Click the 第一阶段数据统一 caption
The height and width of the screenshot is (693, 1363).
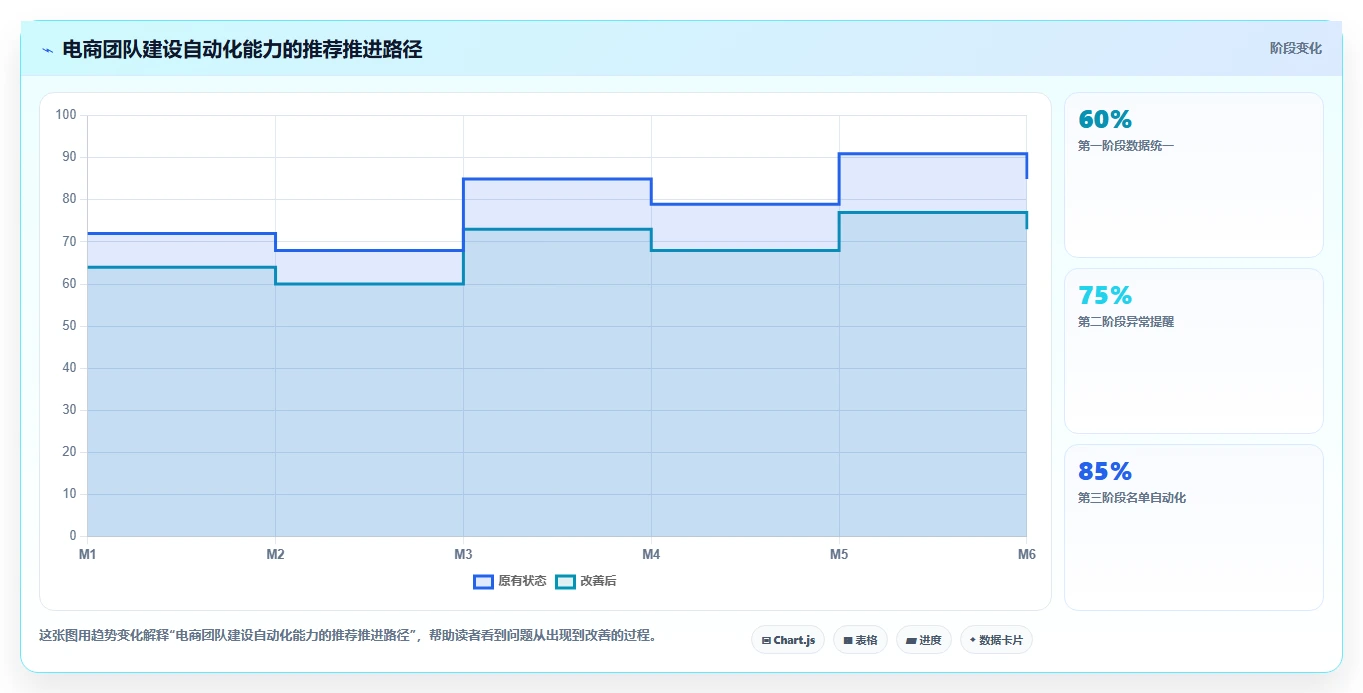(x=1126, y=146)
